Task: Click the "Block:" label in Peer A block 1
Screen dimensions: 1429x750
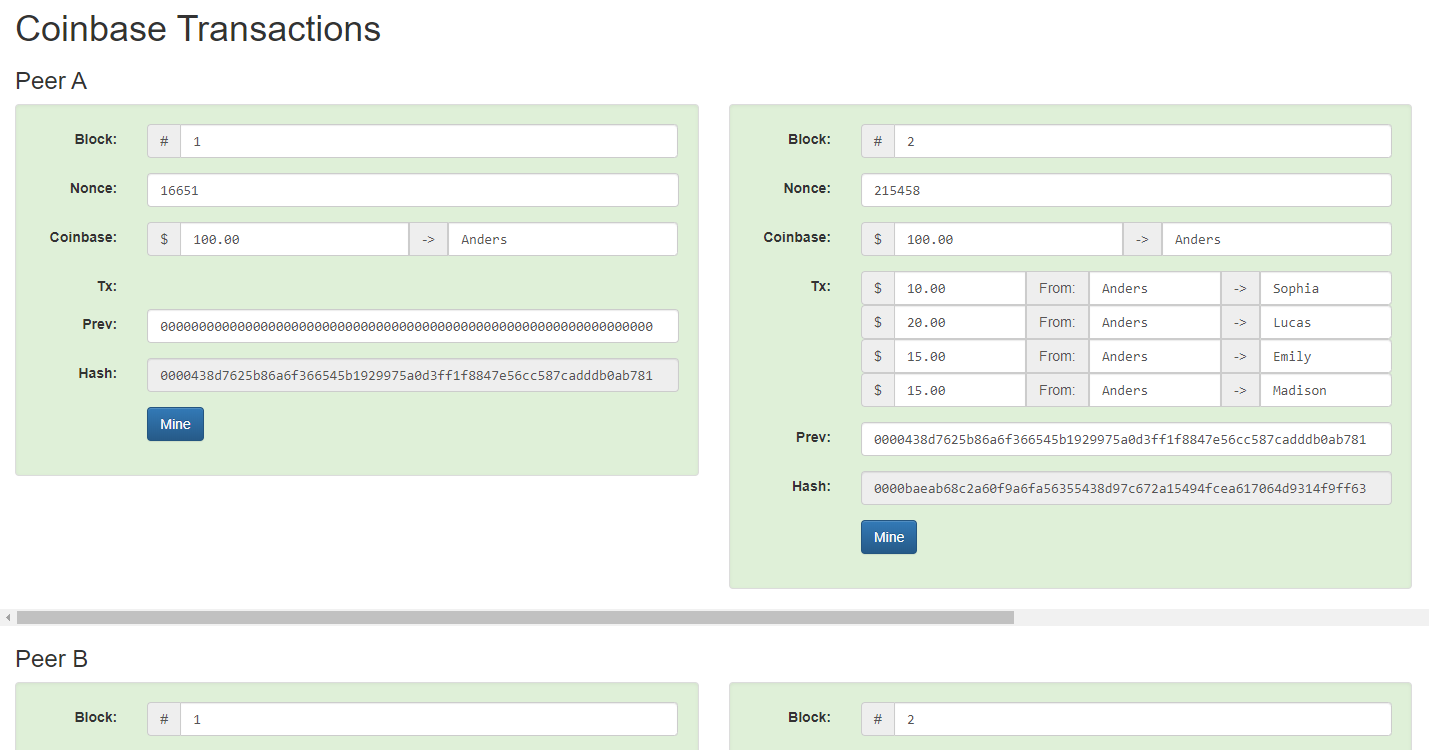Action: 96,139
